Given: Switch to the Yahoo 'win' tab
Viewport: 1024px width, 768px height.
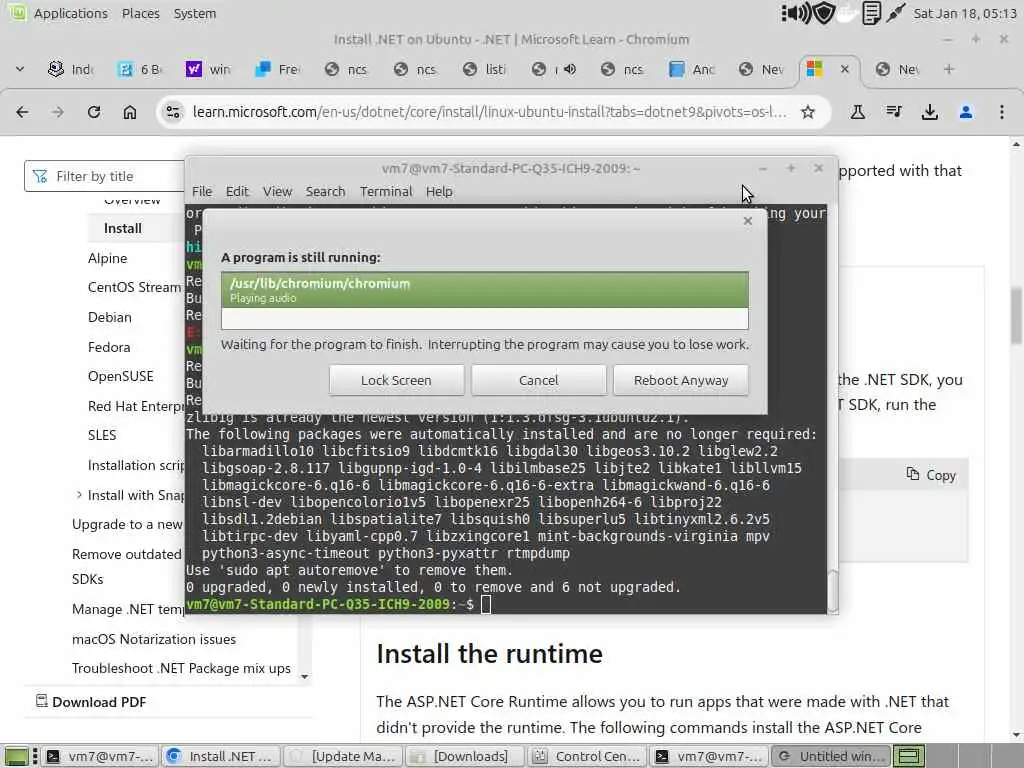Looking at the screenshot, I should [x=208, y=69].
